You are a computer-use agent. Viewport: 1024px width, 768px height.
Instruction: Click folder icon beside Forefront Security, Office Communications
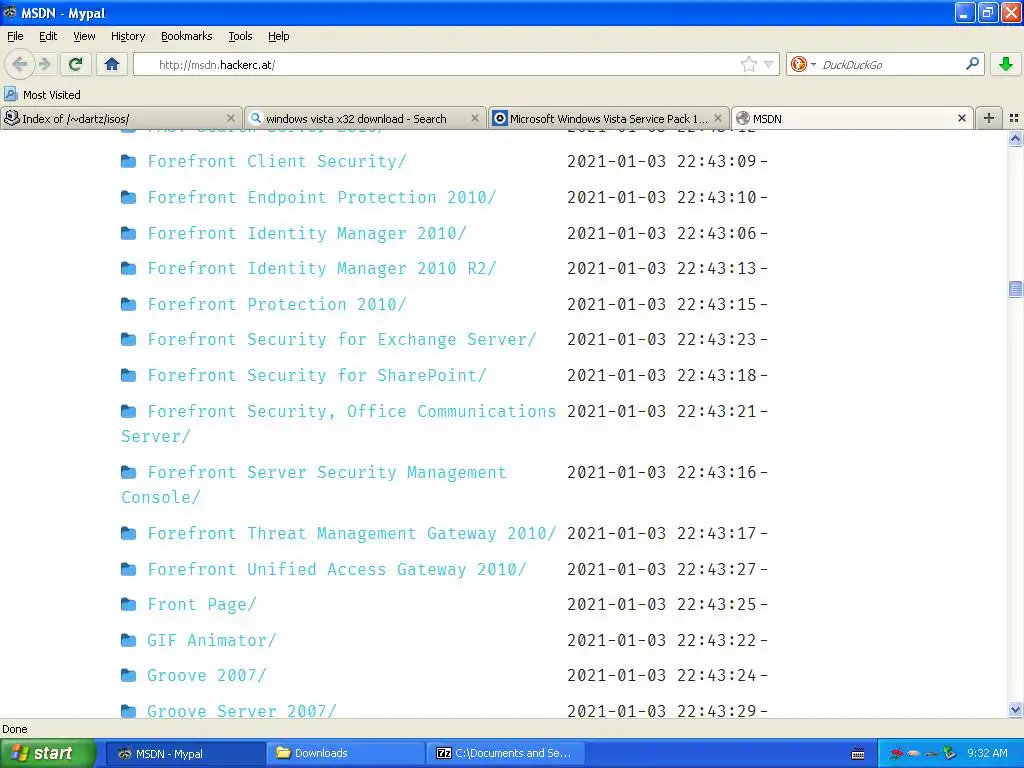click(x=129, y=411)
